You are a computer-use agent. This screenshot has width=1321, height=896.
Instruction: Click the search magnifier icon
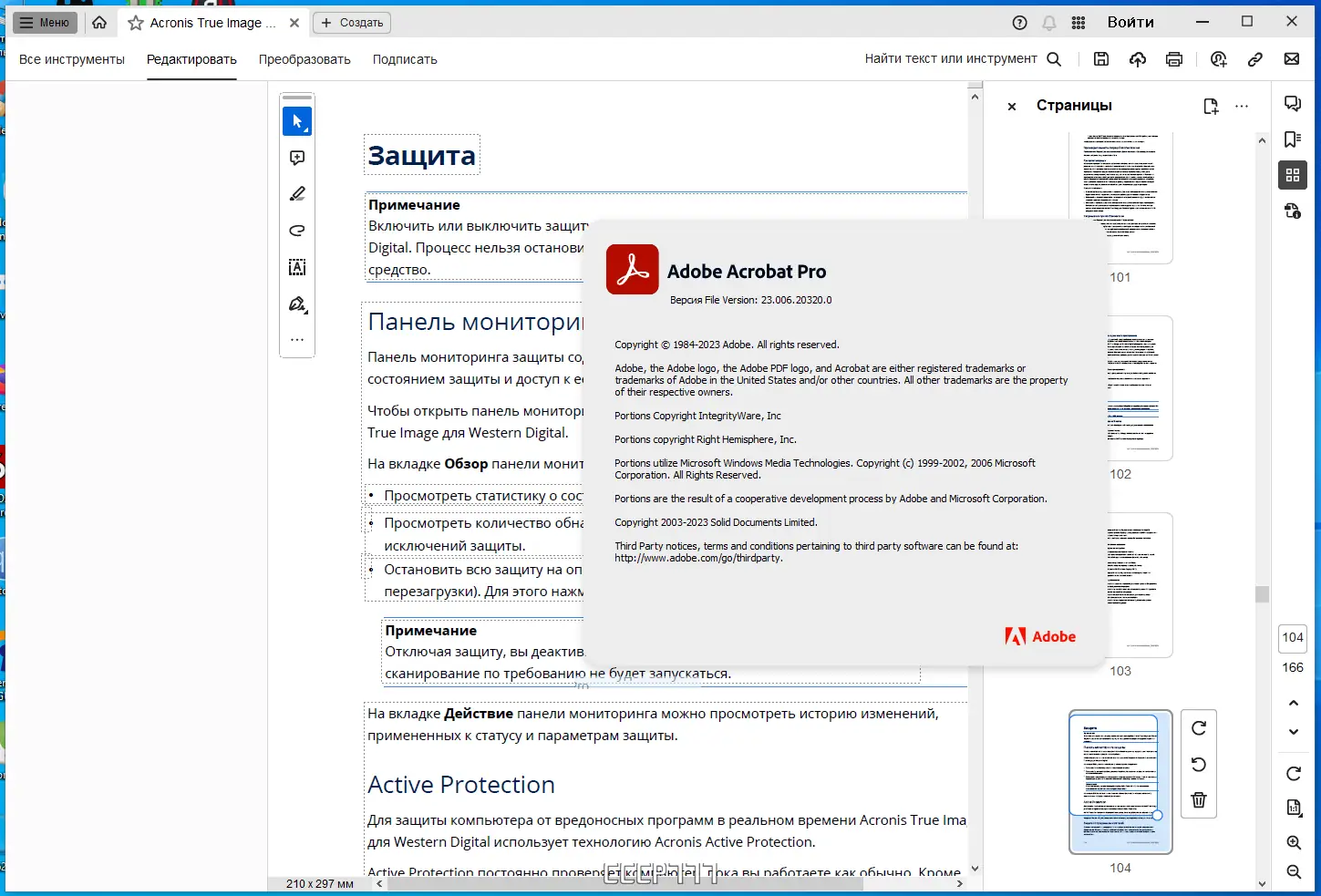1054,58
